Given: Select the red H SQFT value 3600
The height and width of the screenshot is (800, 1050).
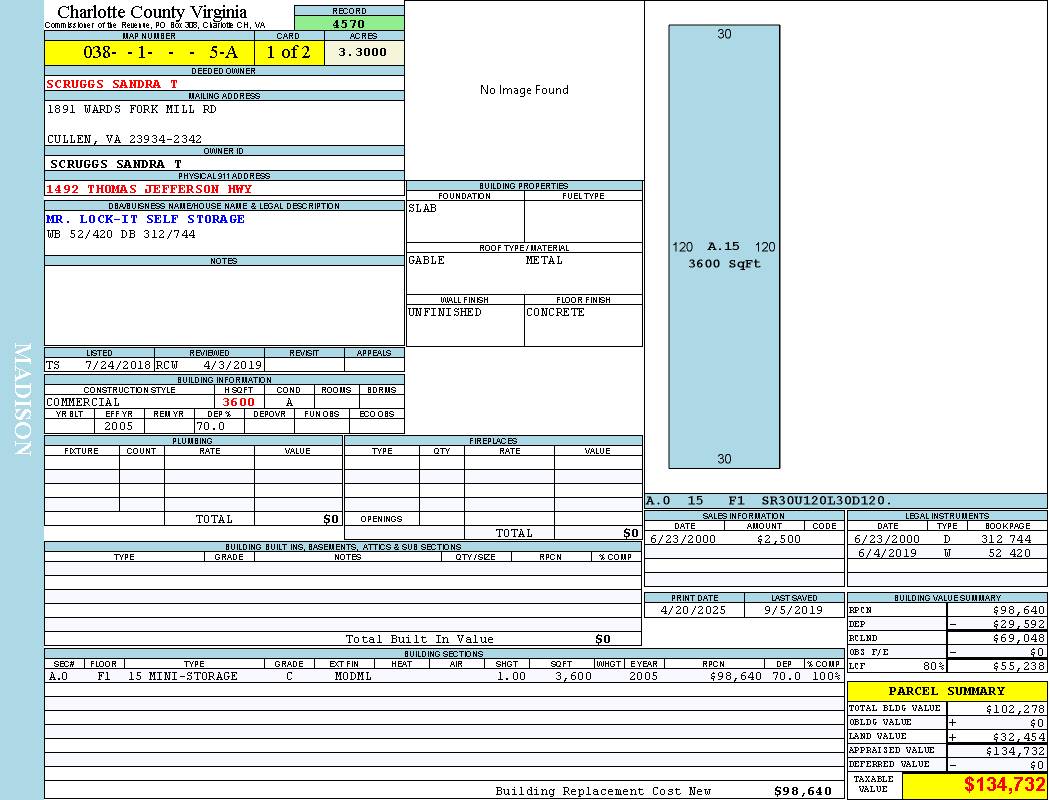Looking at the screenshot, I should [x=238, y=402].
